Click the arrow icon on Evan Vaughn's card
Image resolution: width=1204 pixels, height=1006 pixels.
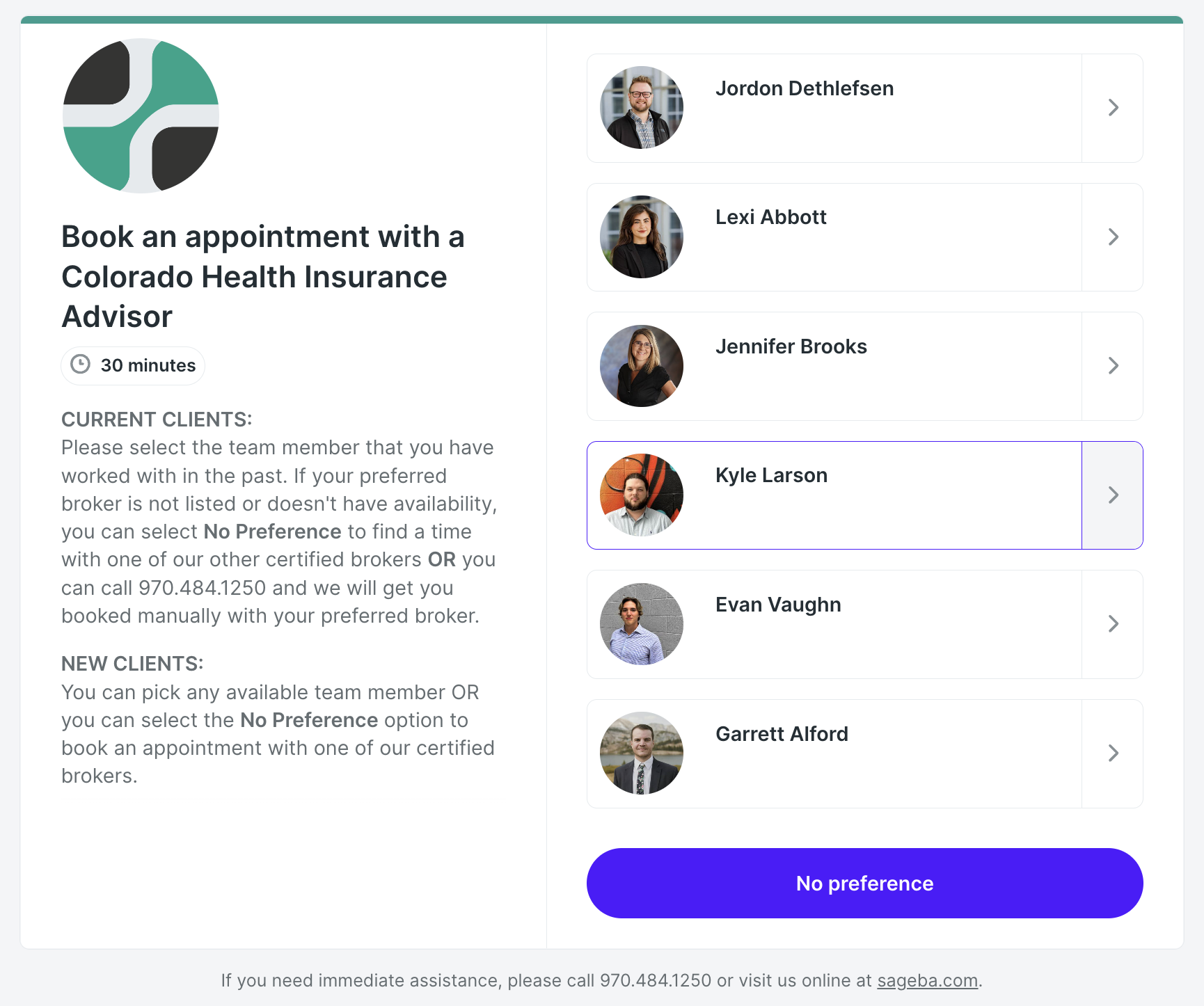pyautogui.click(x=1113, y=624)
